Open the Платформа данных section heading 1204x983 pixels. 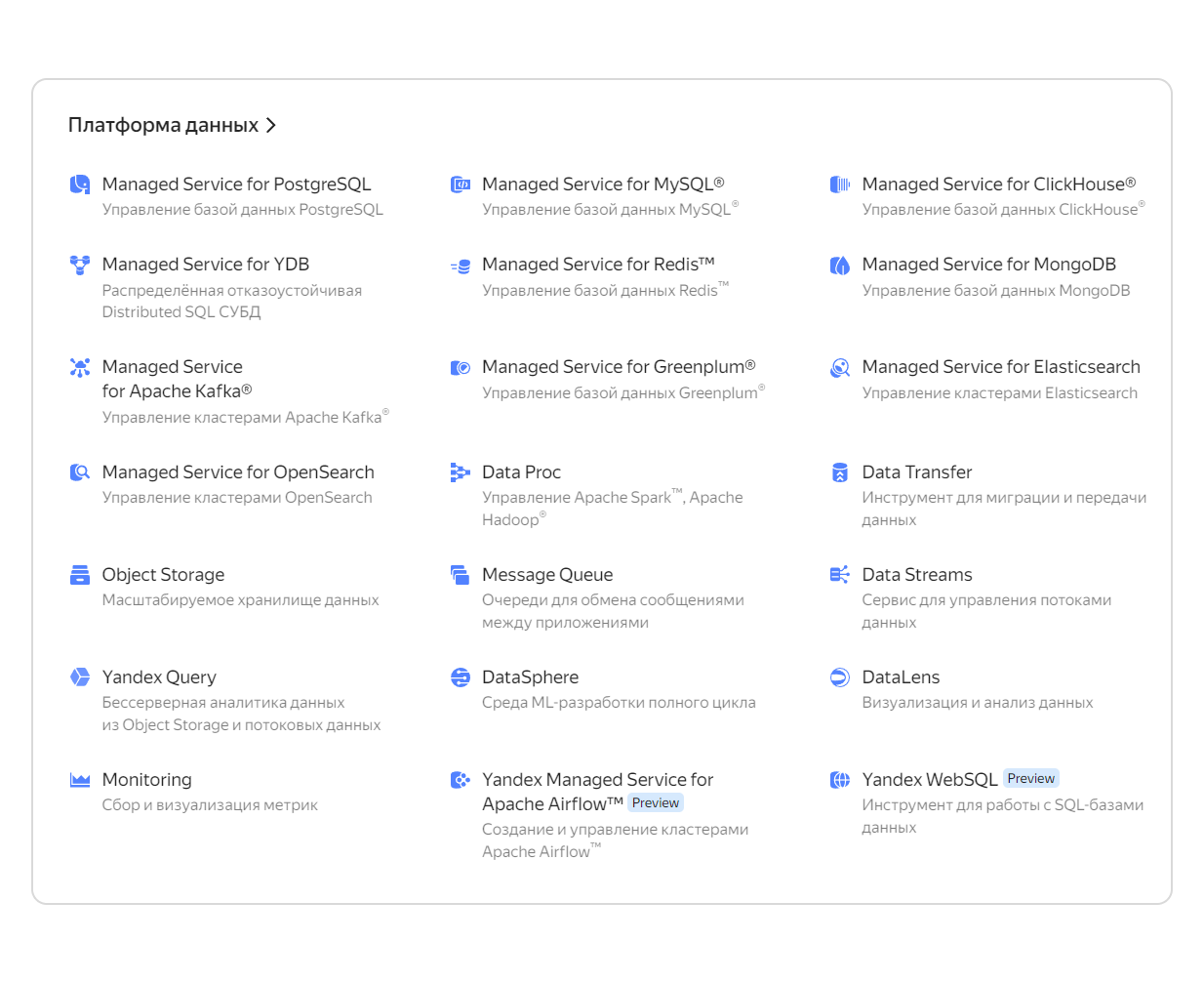coord(163,125)
